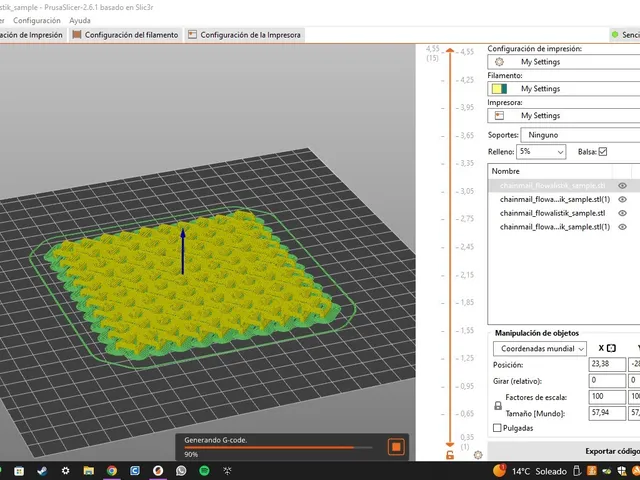Click the printer icon on the Configuración de la Impresora tab
Image resolution: width=640 pixels, height=480 pixels.
tap(192, 35)
